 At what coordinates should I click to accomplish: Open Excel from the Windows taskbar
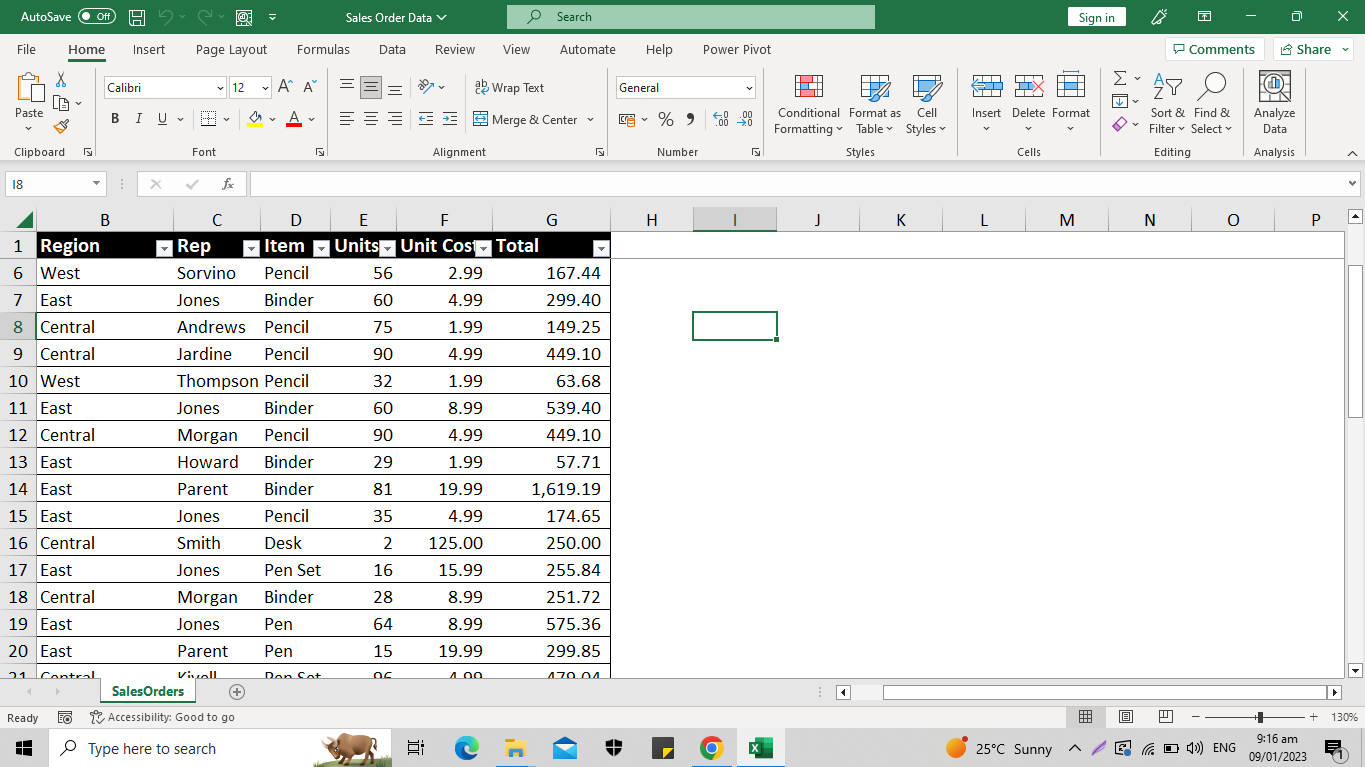point(760,748)
